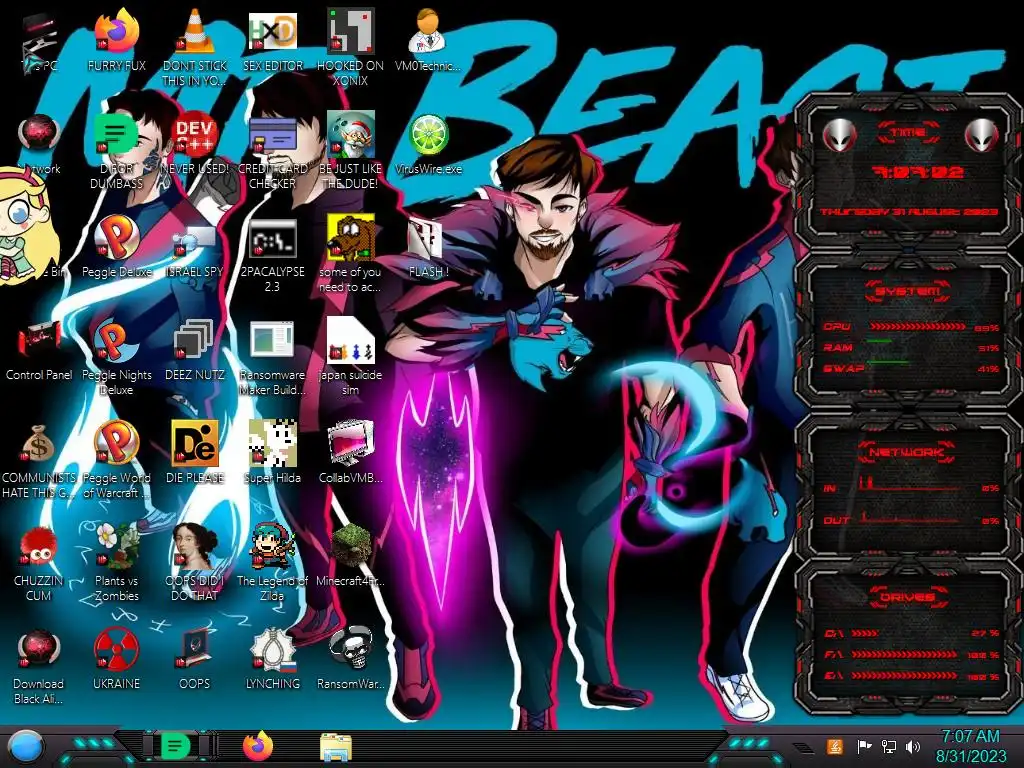Launch Plants vs Zombies
1024x768 pixels.
tap(116, 547)
